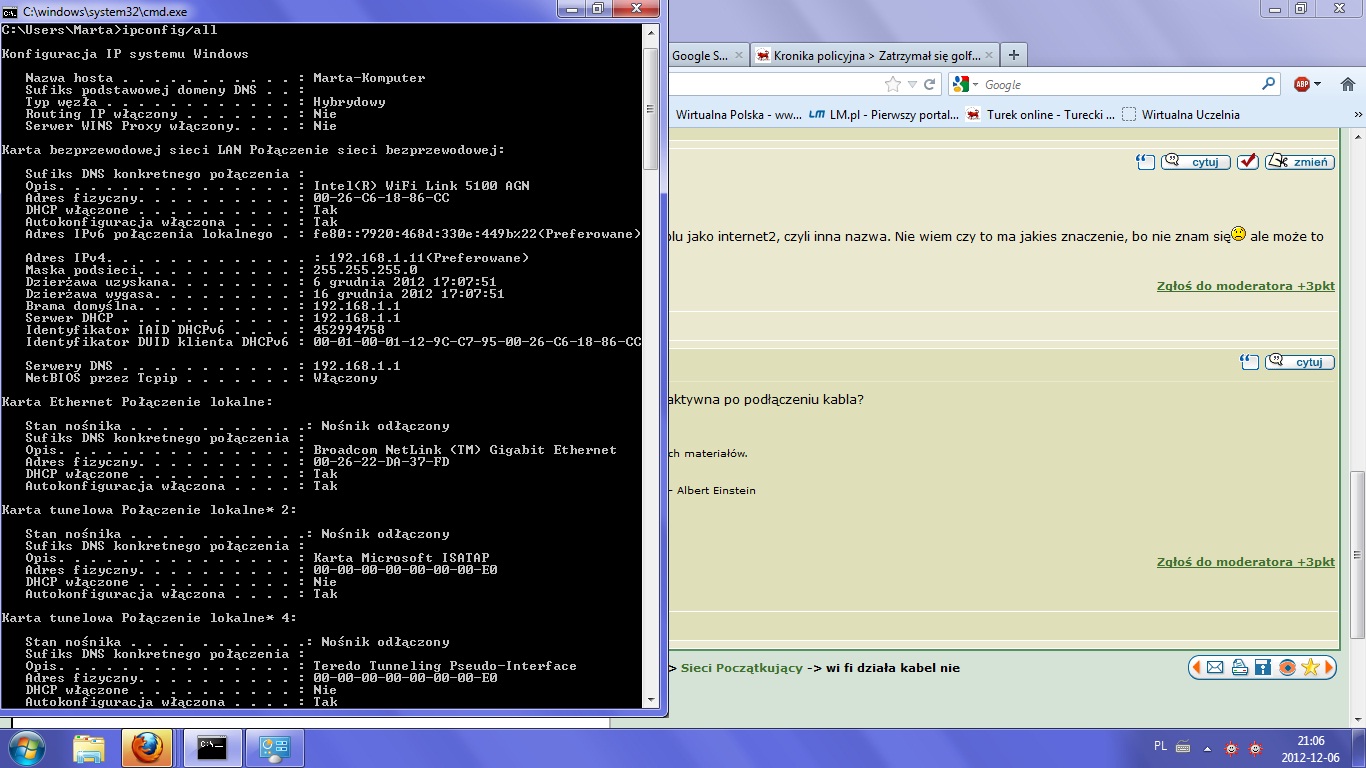Click the smiley emoticon in the post text
The height and width of the screenshot is (768, 1366).
pos(1238,235)
